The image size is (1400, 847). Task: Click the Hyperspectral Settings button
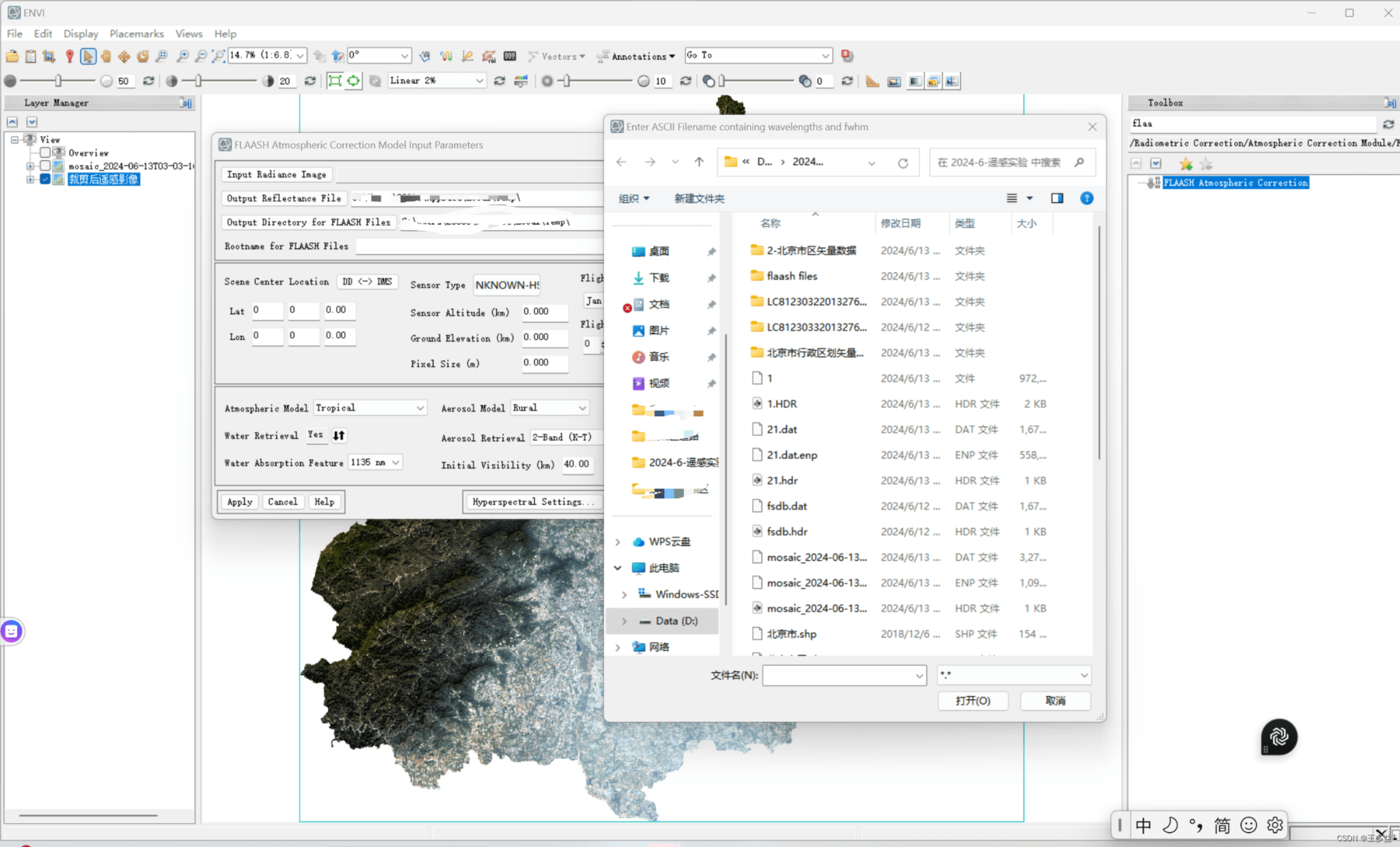pos(533,502)
